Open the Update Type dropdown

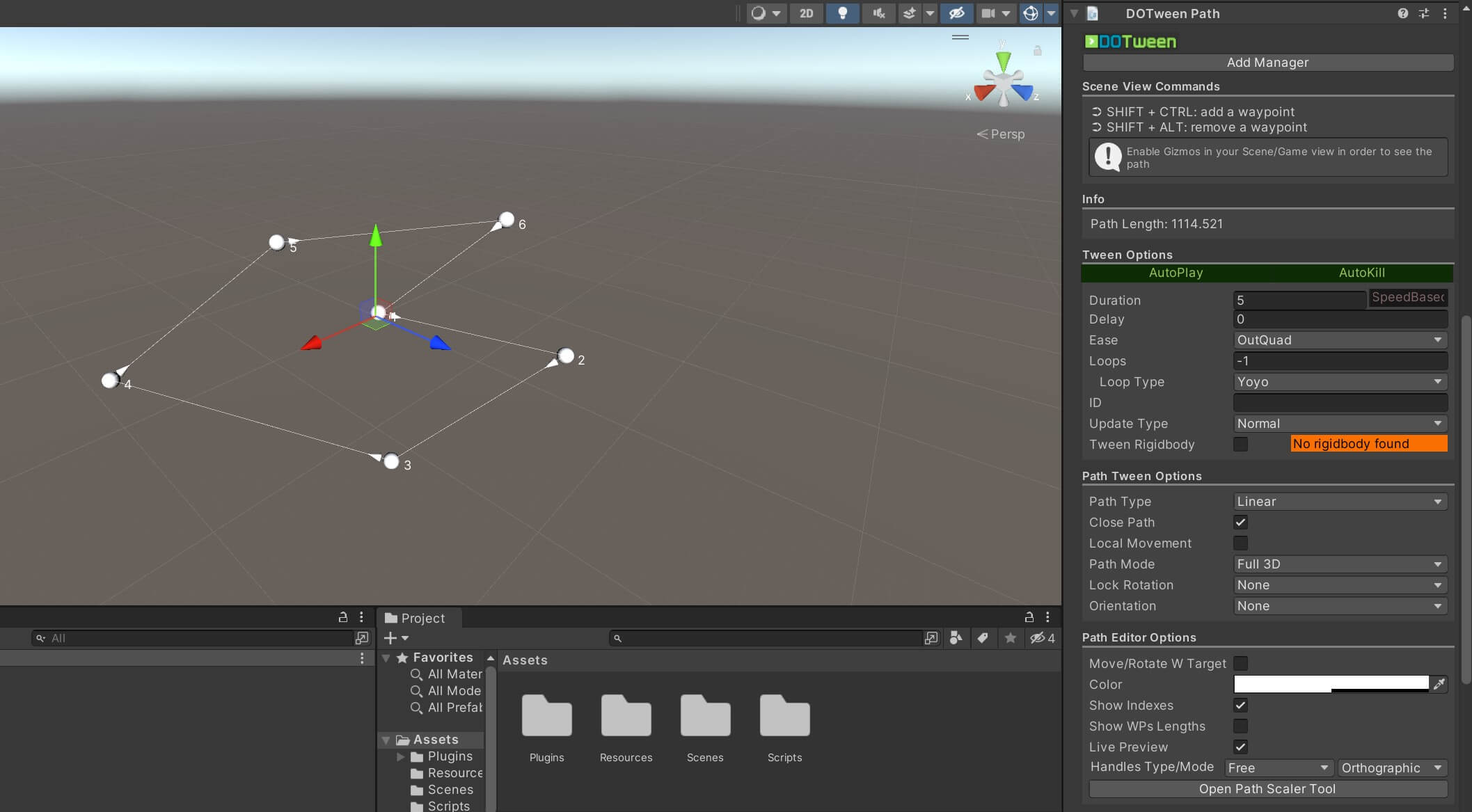(x=1340, y=423)
